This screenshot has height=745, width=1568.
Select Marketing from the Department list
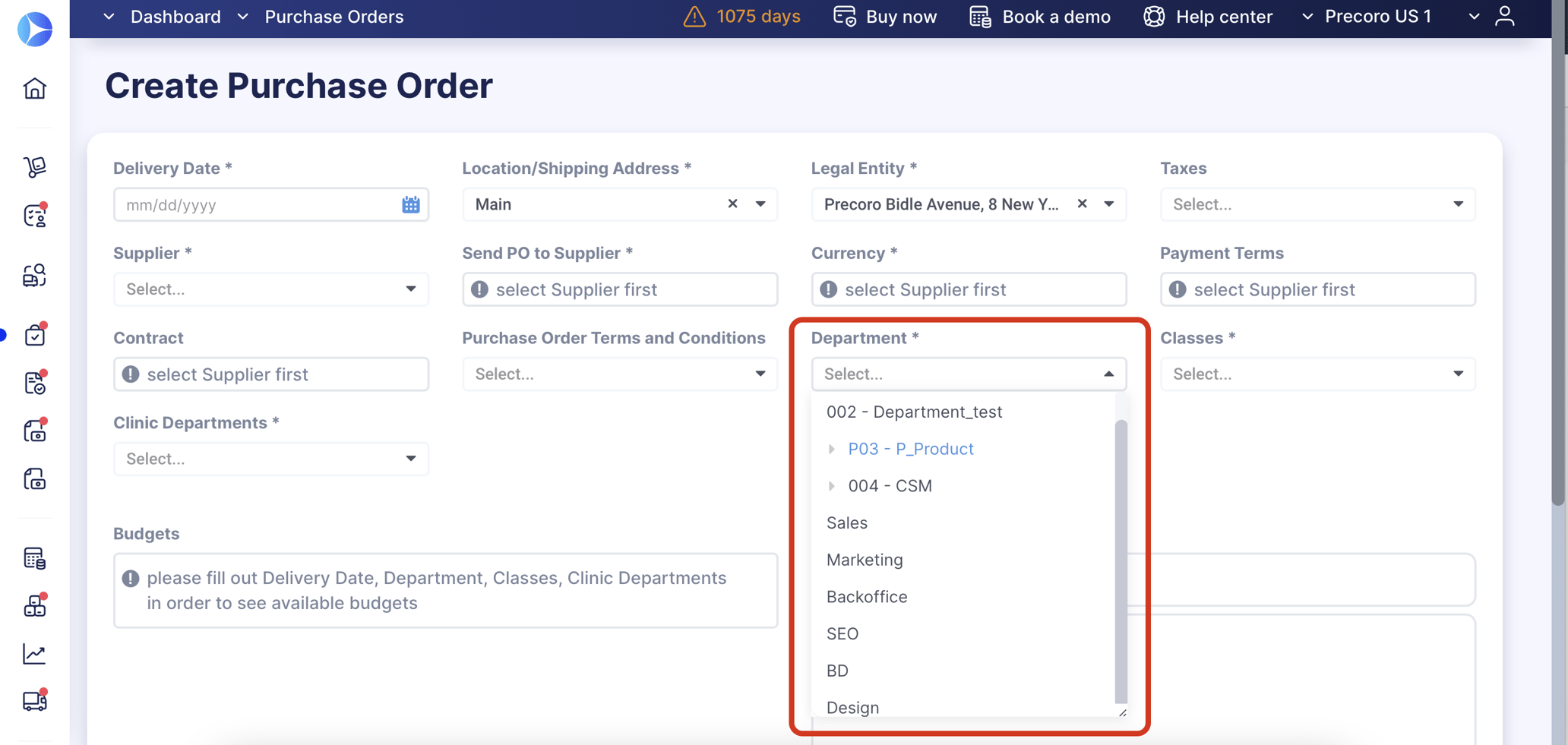point(865,560)
